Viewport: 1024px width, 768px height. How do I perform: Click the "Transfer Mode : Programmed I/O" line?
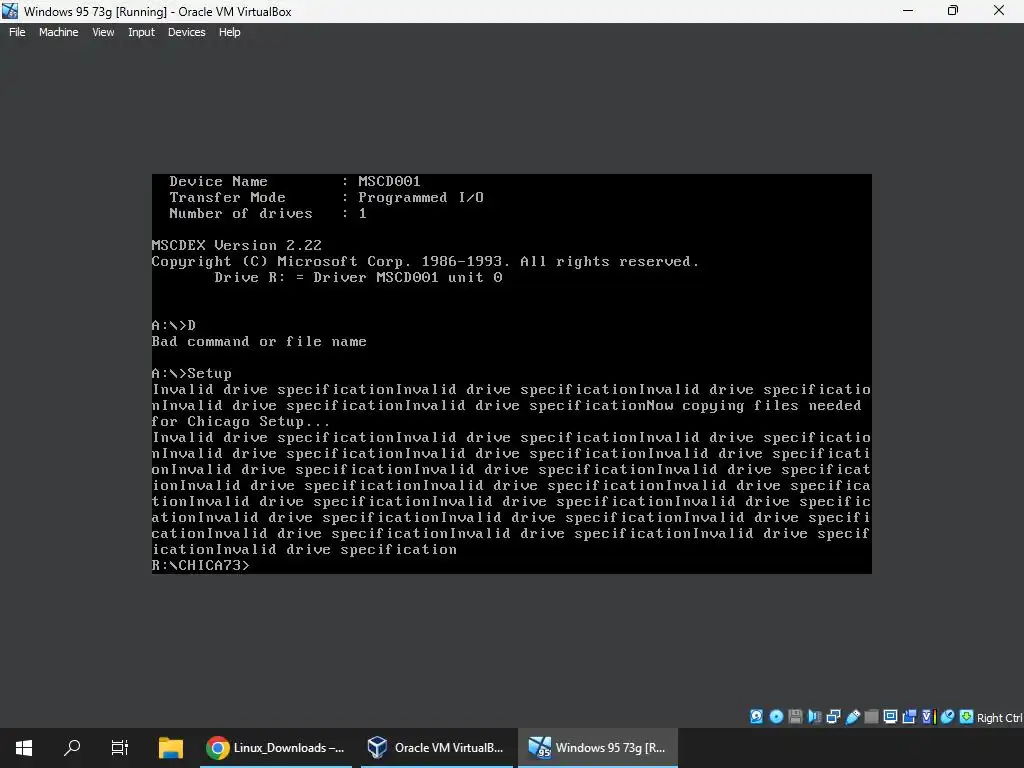coord(327,198)
